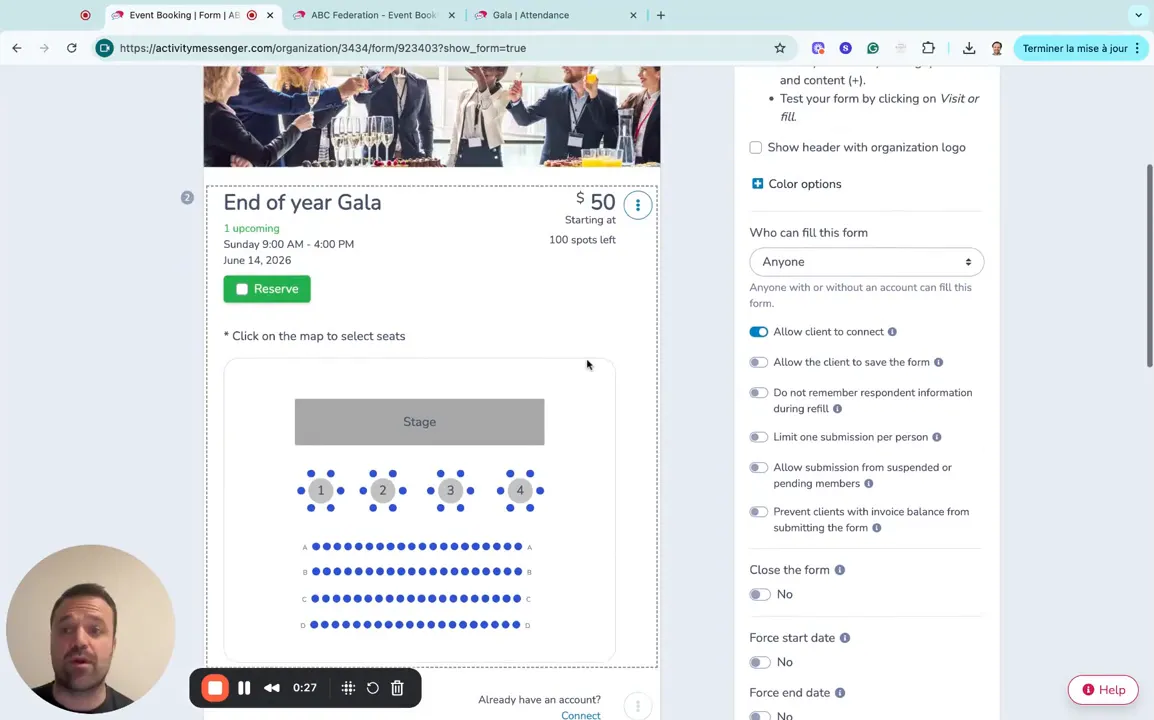Screen dimensions: 1154x720
Task: Discard the recording with the trash icon
Action: coord(397,687)
